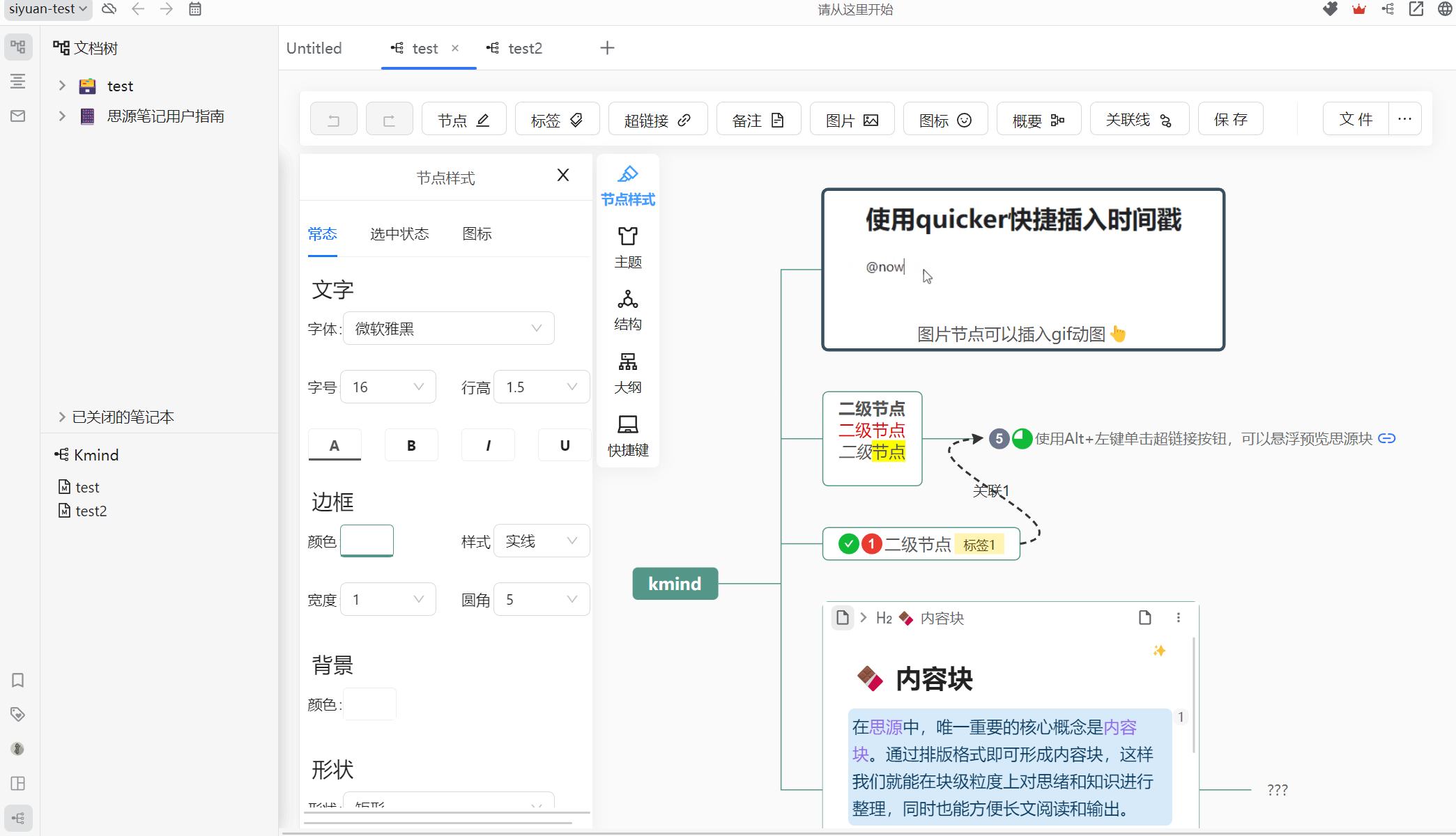Click the 关联线 toolbar button

[1139, 120]
